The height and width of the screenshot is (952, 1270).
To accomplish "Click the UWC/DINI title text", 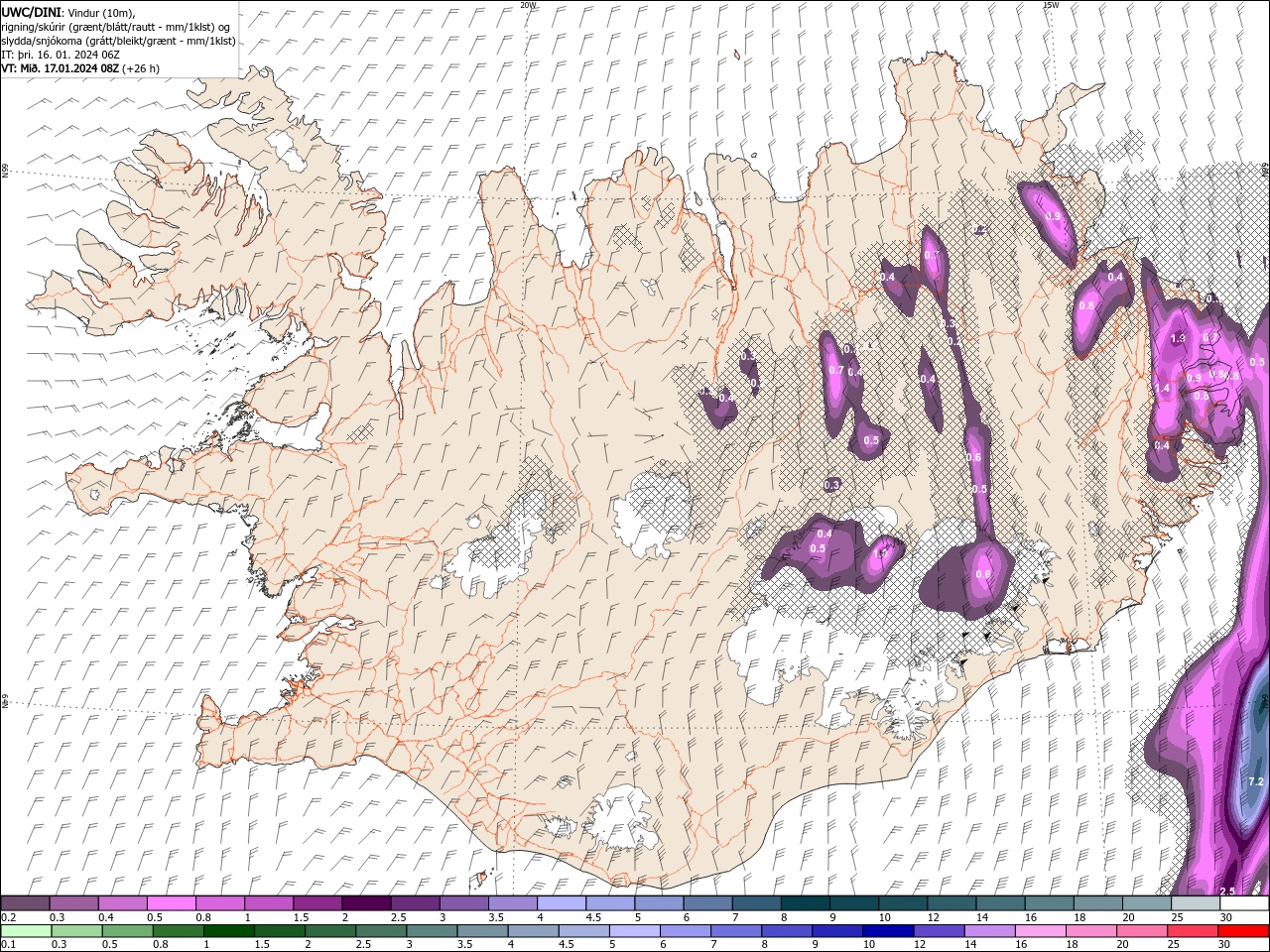I will click(x=29, y=12).
